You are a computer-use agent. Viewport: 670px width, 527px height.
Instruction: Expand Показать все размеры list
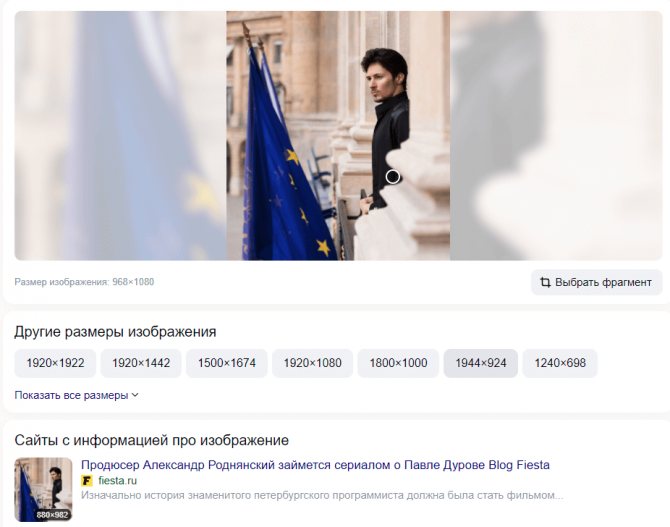pos(76,395)
